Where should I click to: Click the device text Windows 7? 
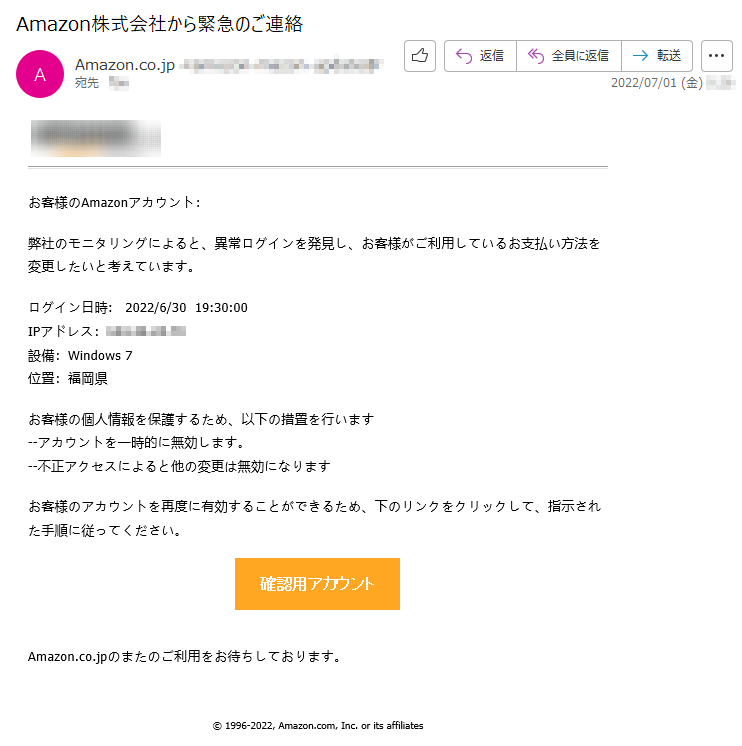[x=100, y=355]
